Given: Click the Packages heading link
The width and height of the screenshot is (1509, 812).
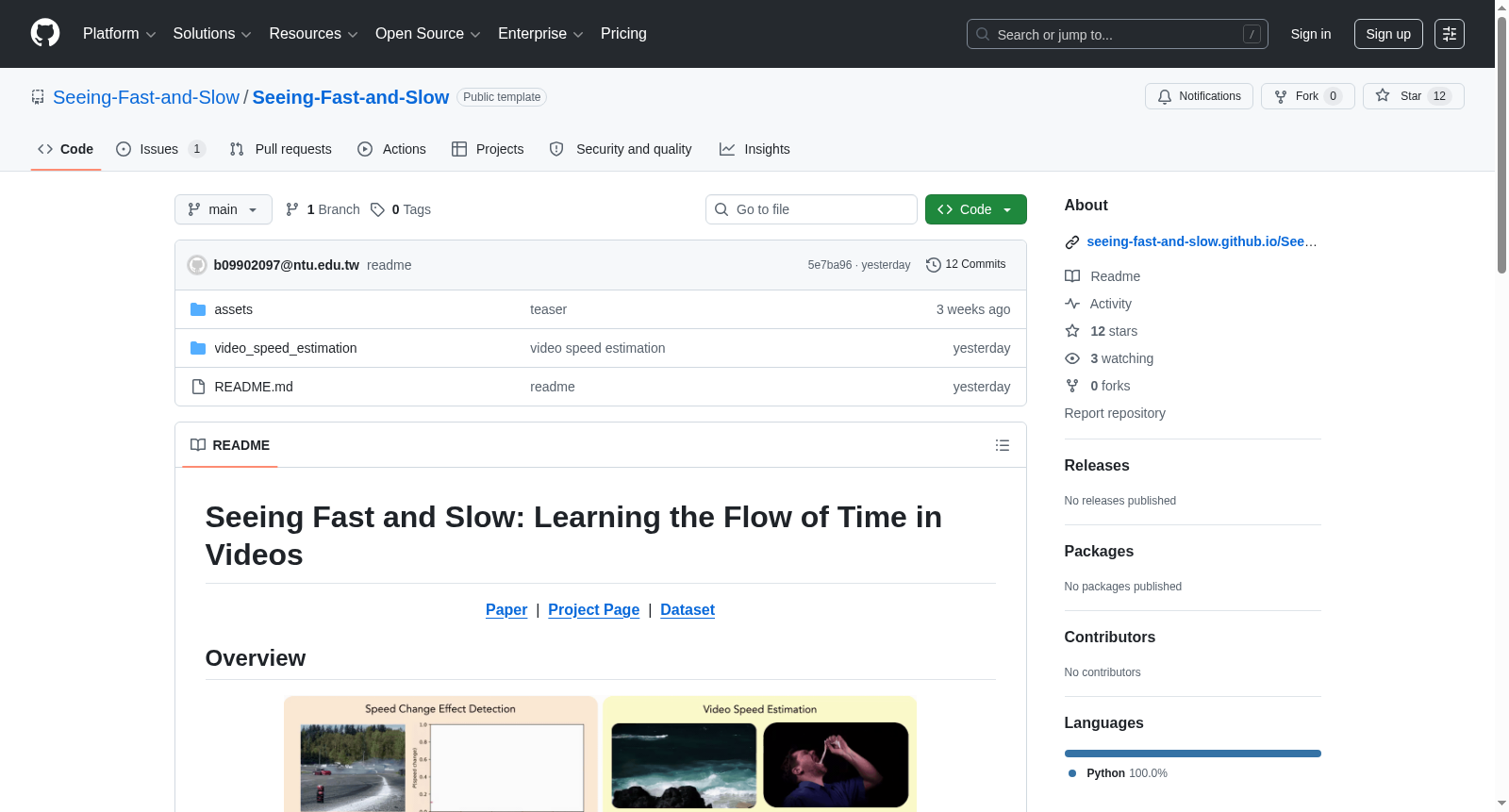Looking at the screenshot, I should (x=1099, y=552).
